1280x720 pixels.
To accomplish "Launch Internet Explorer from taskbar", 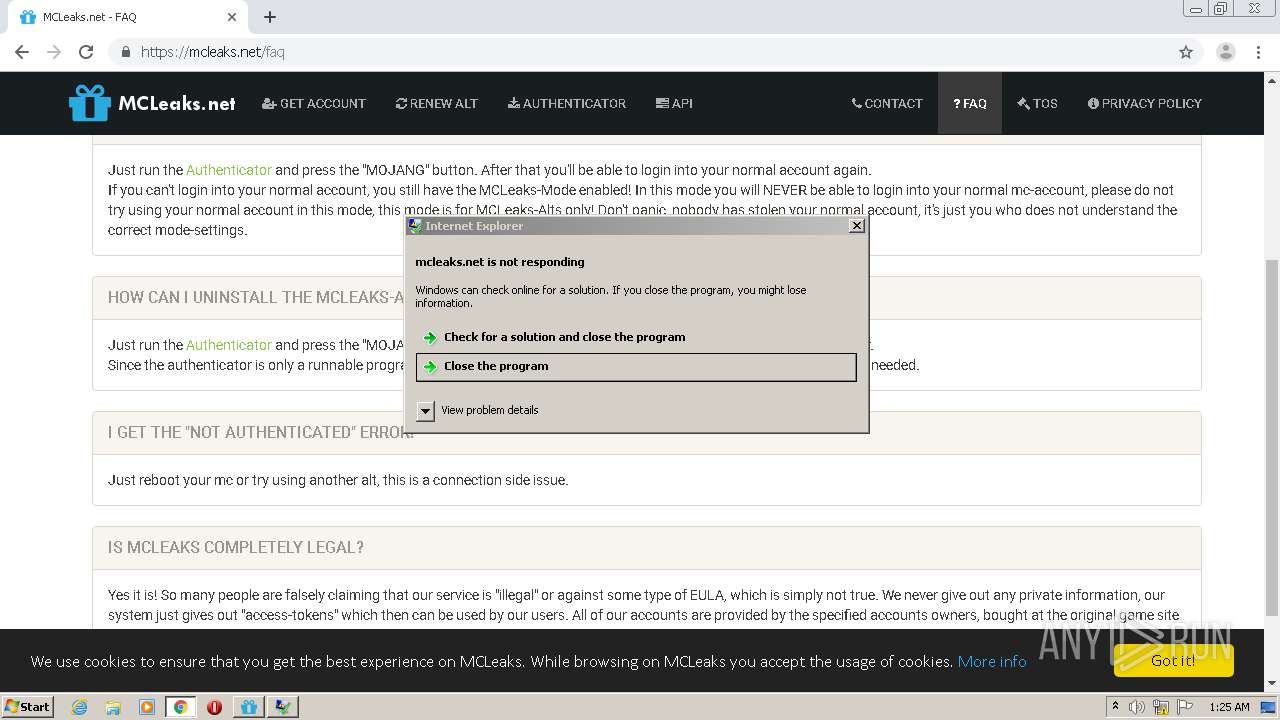I will [79, 707].
